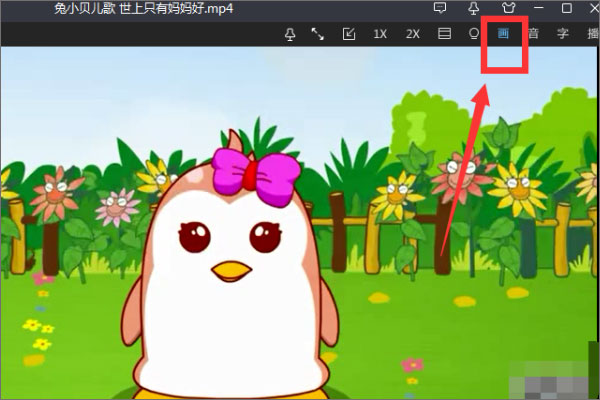The image size is (600, 400).
Task: Click the pin icon in the toolbar
Action: [290, 34]
